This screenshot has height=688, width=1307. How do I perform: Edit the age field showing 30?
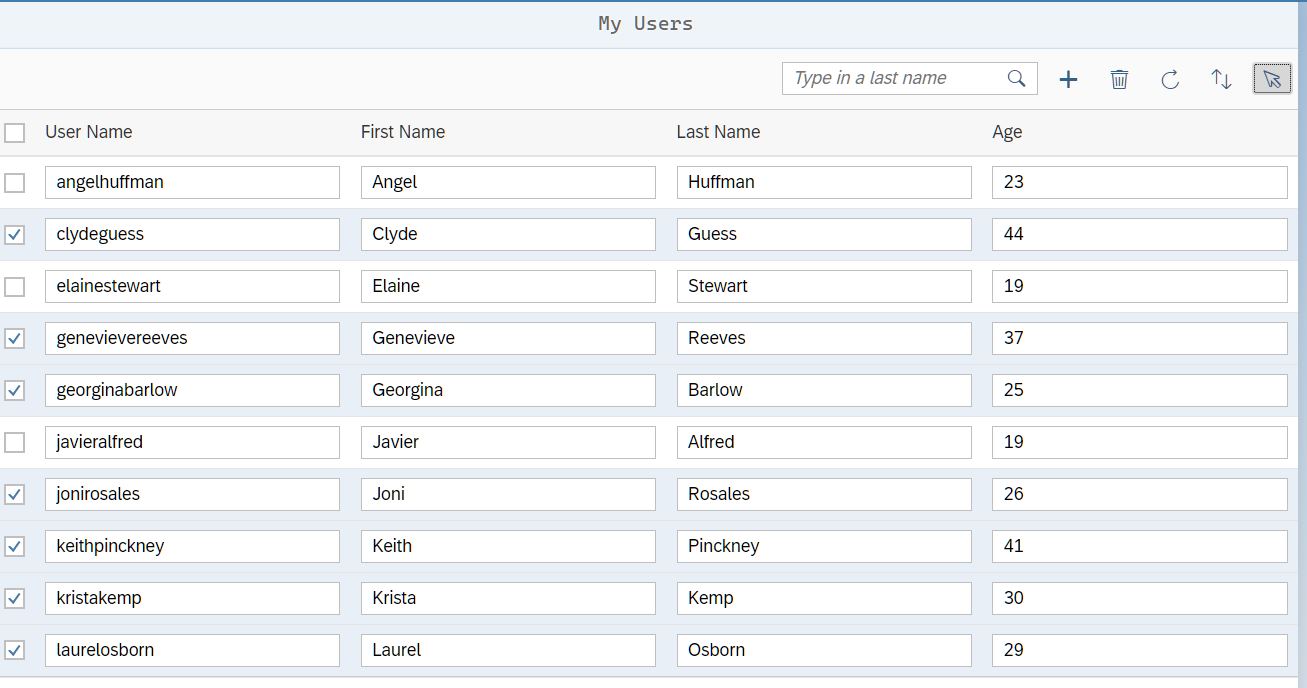1140,598
